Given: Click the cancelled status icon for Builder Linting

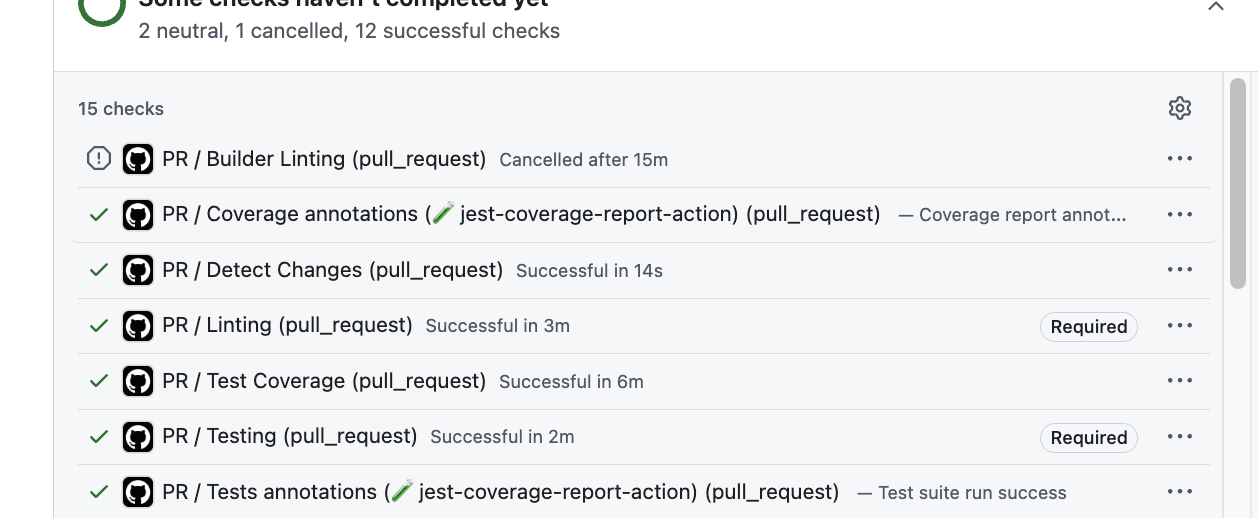Looking at the screenshot, I should 99,159.
